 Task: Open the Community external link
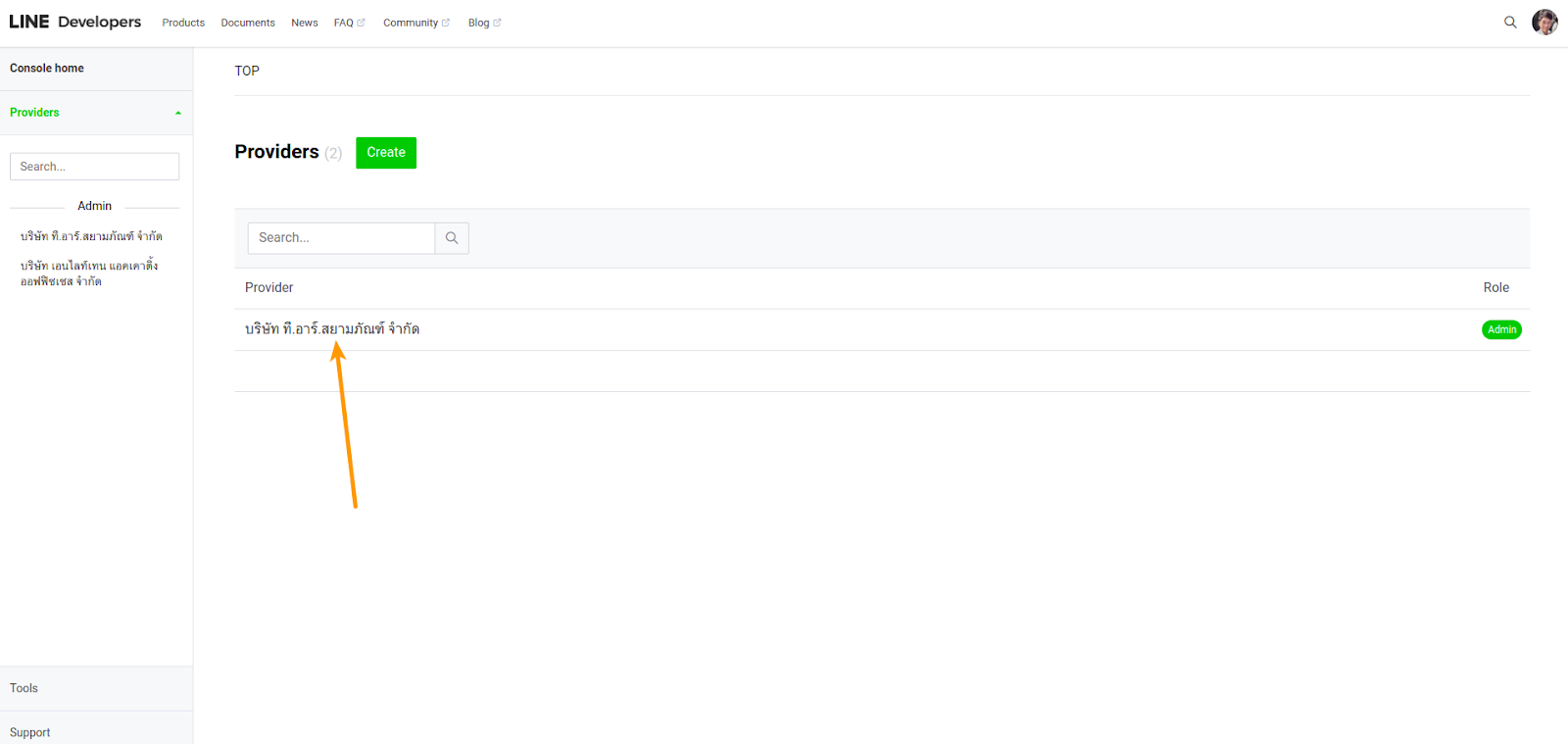416,23
